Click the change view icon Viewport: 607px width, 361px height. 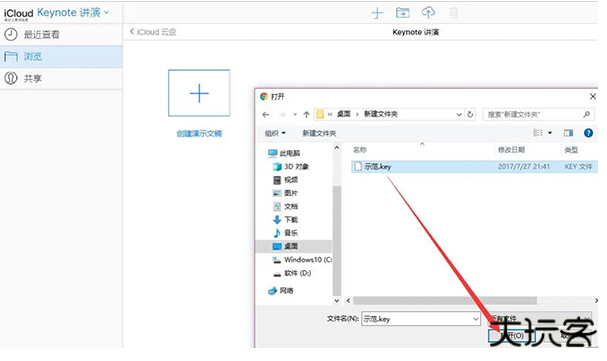point(538,133)
